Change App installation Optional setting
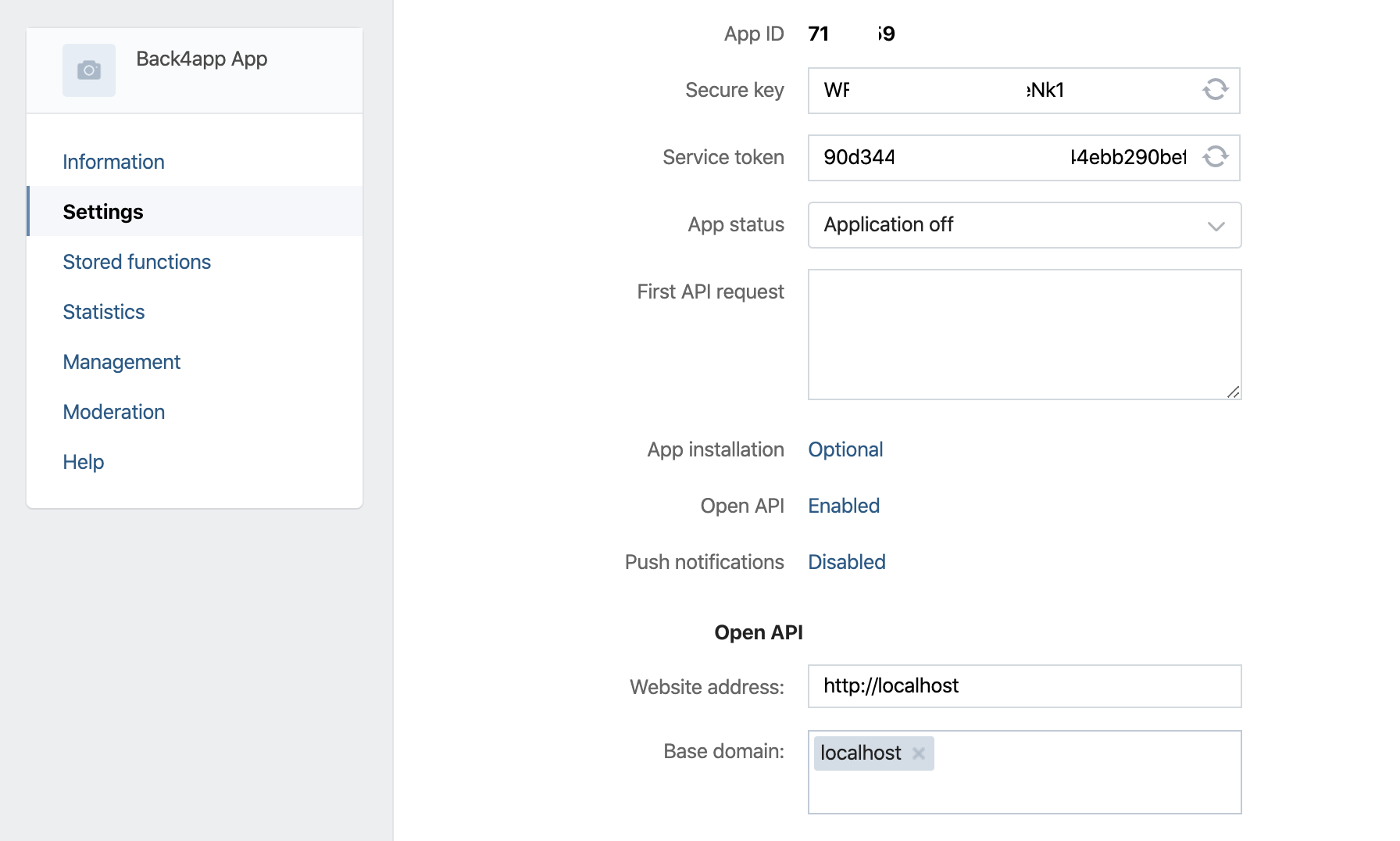This screenshot has height=841, width=1400. 845,449
